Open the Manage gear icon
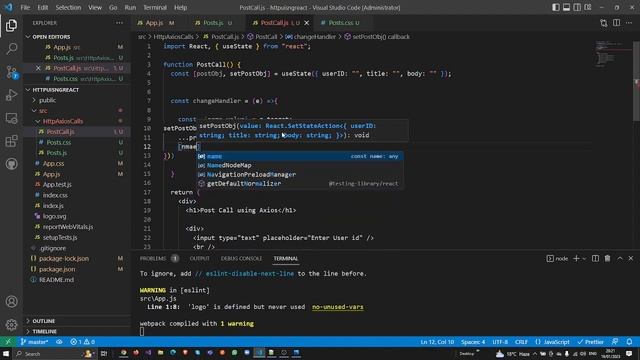Image resolution: width=640 pixels, height=360 pixels. (11, 324)
